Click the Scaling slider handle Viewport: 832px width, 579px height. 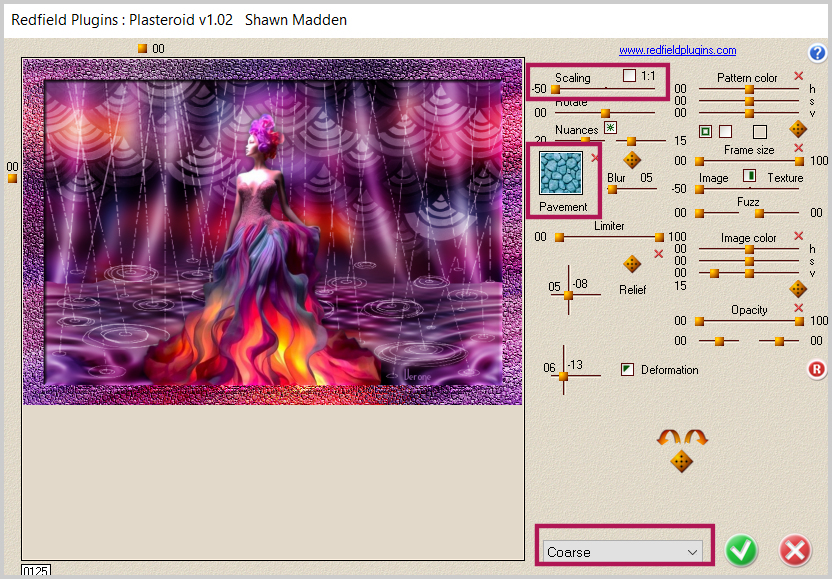[x=556, y=90]
